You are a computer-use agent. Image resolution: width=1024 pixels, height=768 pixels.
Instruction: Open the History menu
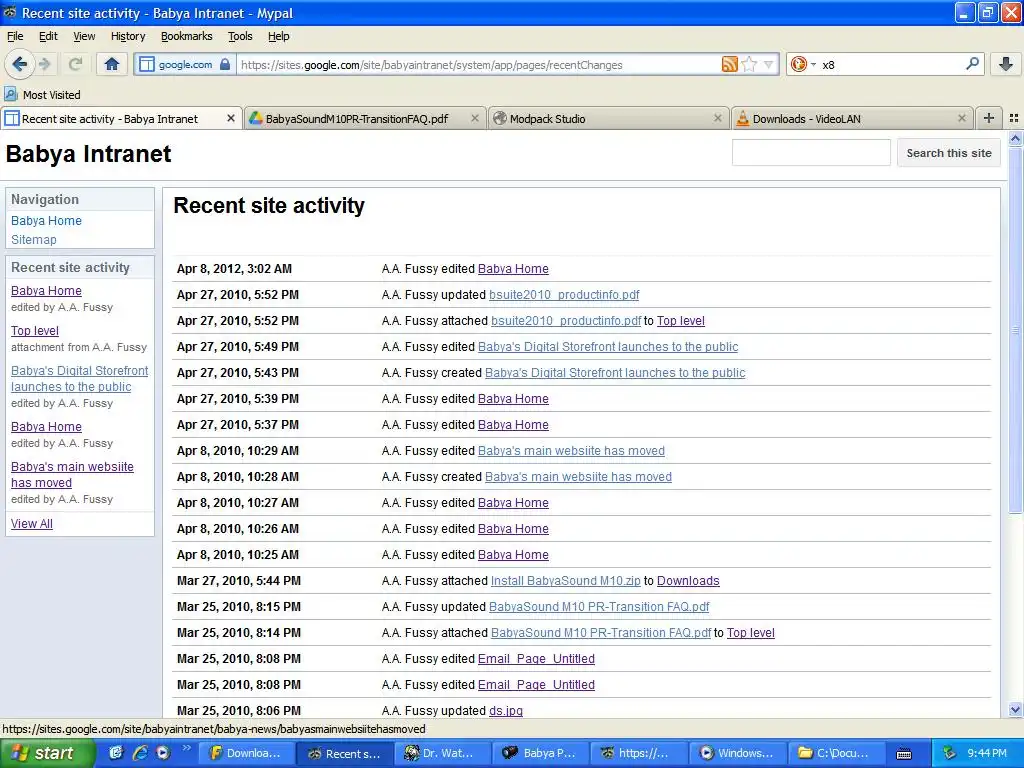coord(128,36)
